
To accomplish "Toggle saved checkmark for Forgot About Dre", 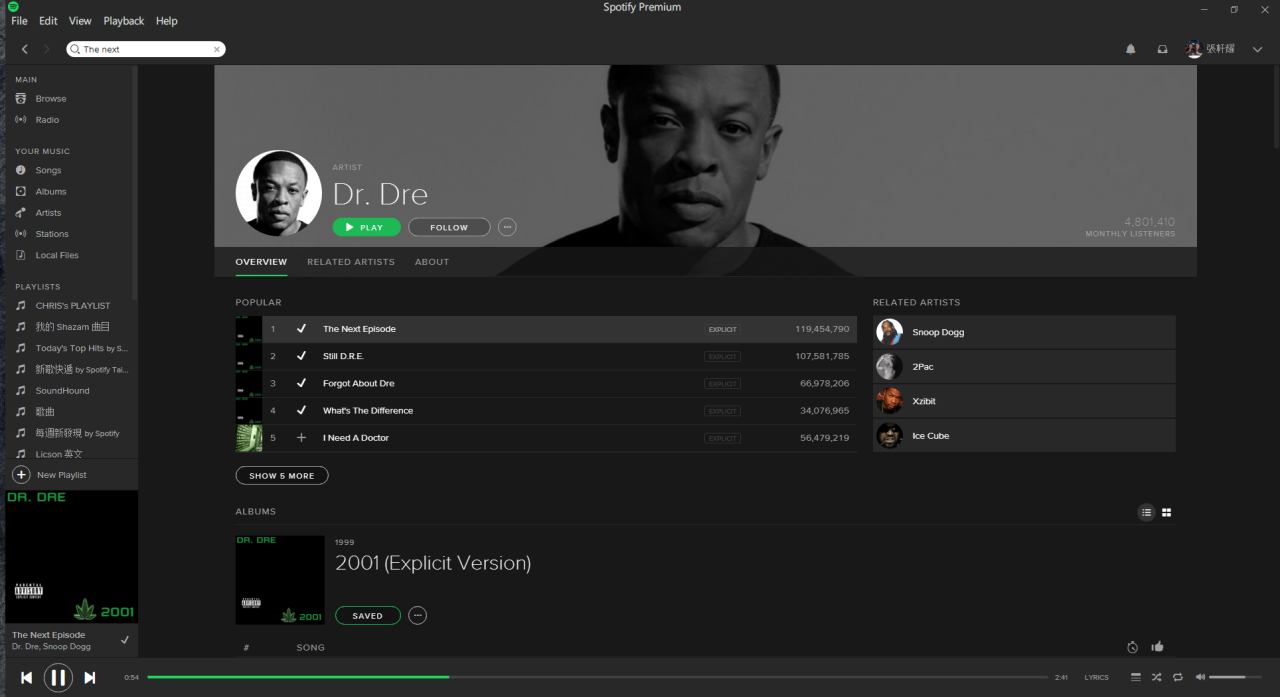I will point(301,383).
